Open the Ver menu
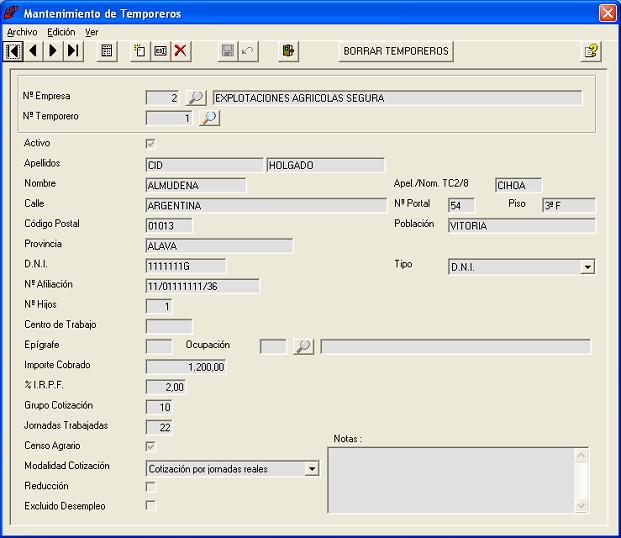 [x=91, y=32]
